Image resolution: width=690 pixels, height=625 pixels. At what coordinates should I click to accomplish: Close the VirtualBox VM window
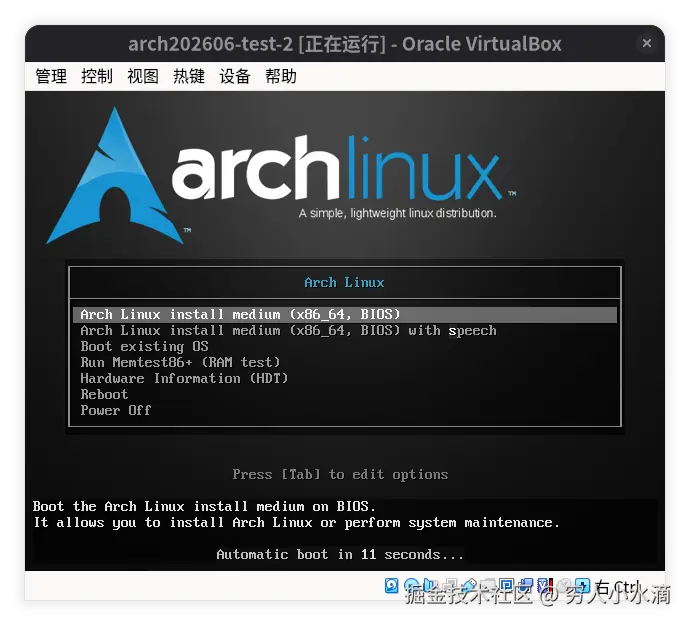click(x=646, y=43)
